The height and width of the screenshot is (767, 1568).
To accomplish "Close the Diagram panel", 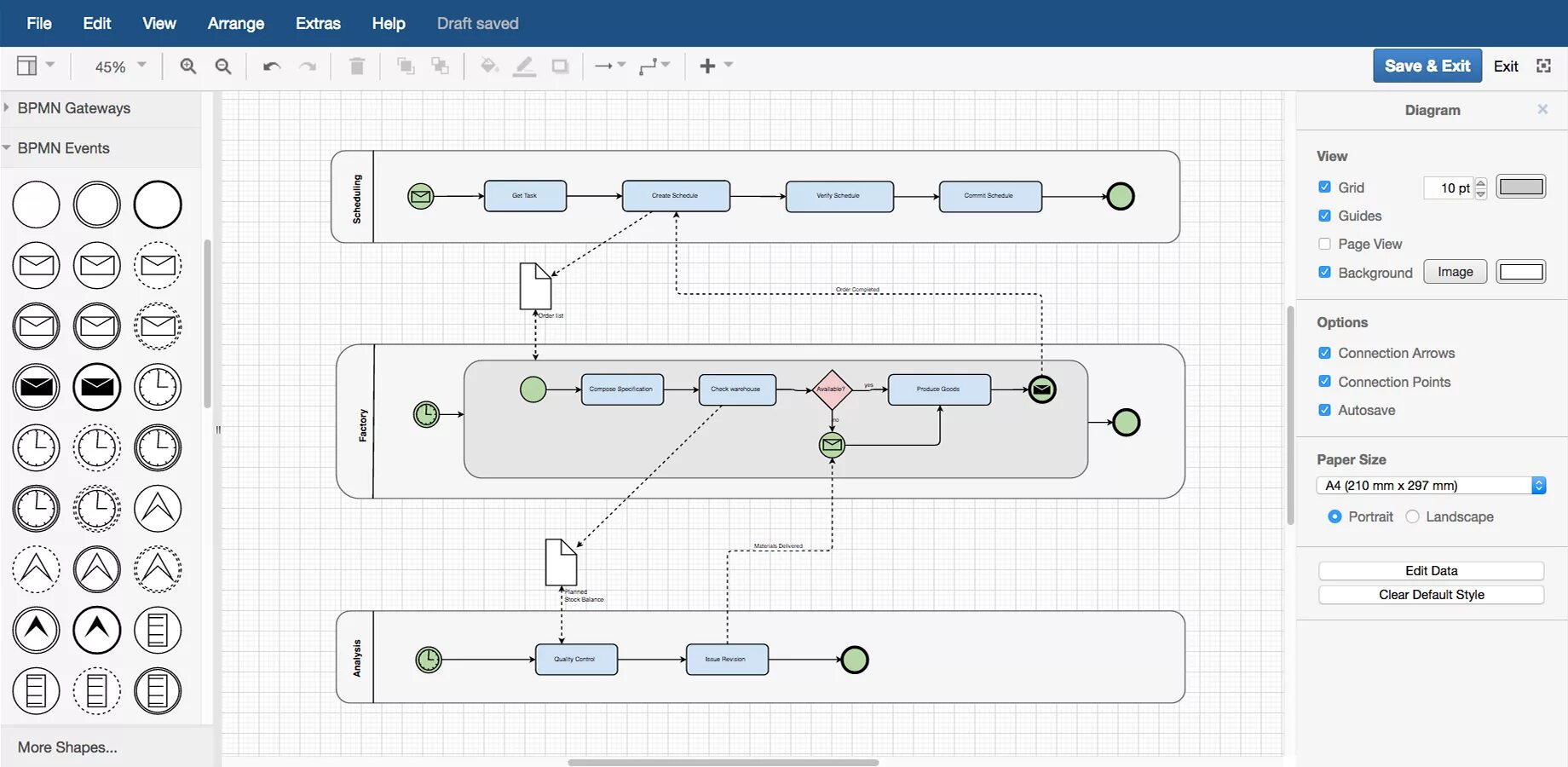I will (x=1542, y=109).
